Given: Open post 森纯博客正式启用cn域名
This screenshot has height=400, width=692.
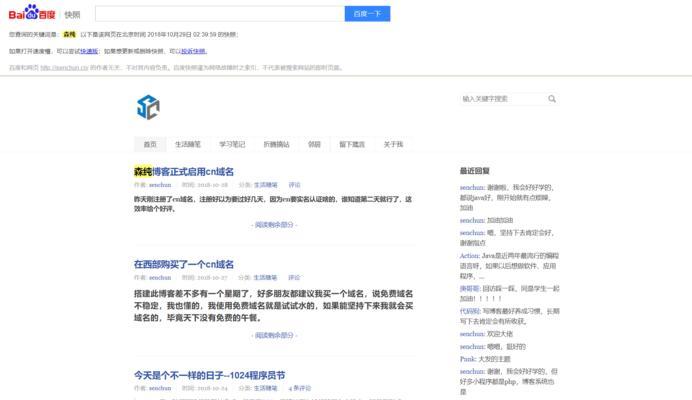Looking at the screenshot, I should click(x=184, y=172).
